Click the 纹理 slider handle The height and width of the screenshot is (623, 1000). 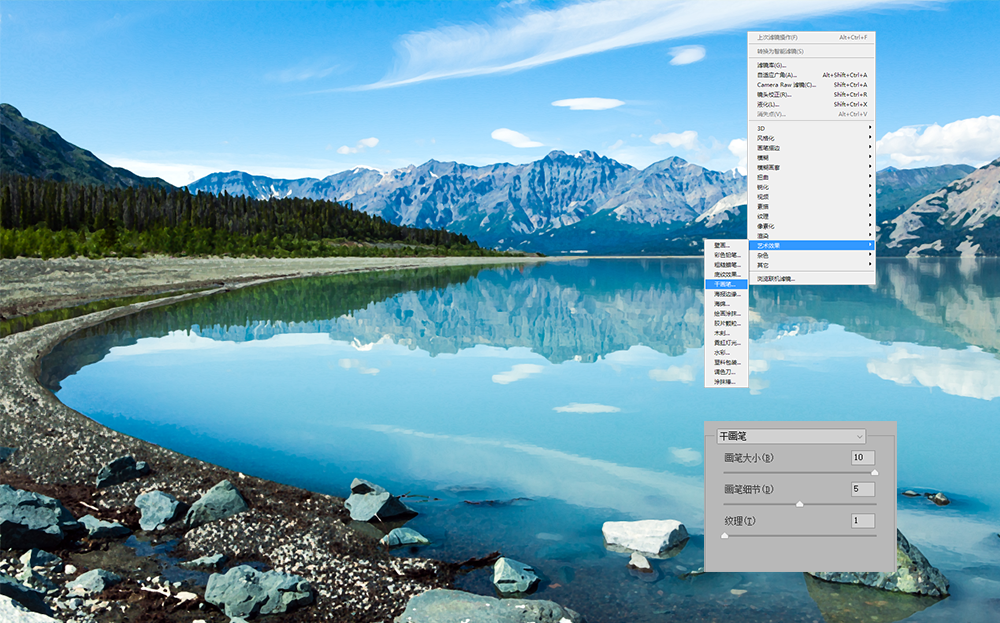tap(724, 536)
